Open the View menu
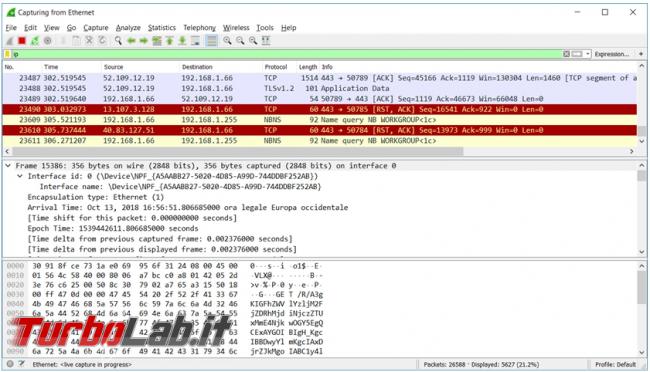 [x=52, y=28]
